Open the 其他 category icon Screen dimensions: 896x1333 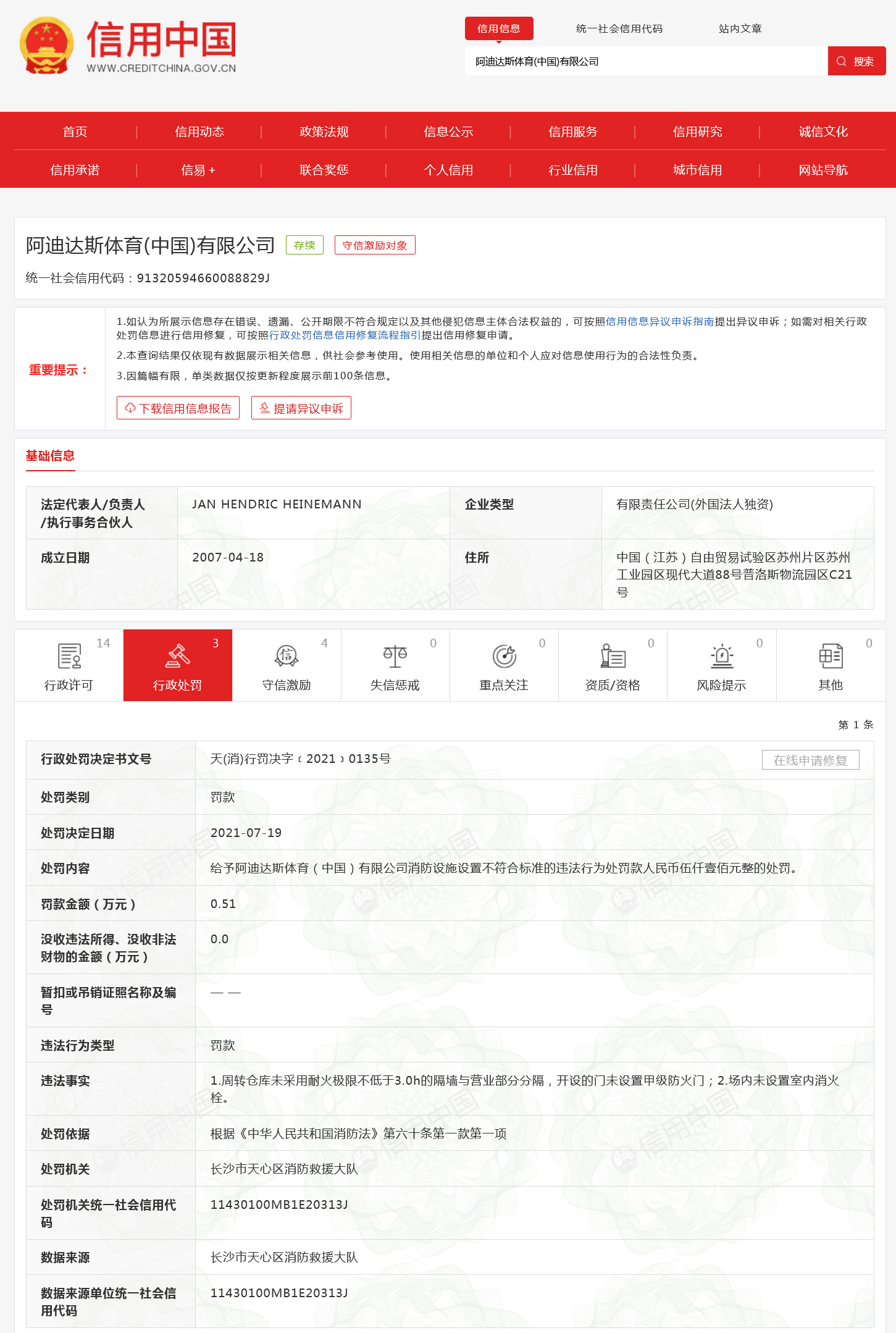point(831,656)
